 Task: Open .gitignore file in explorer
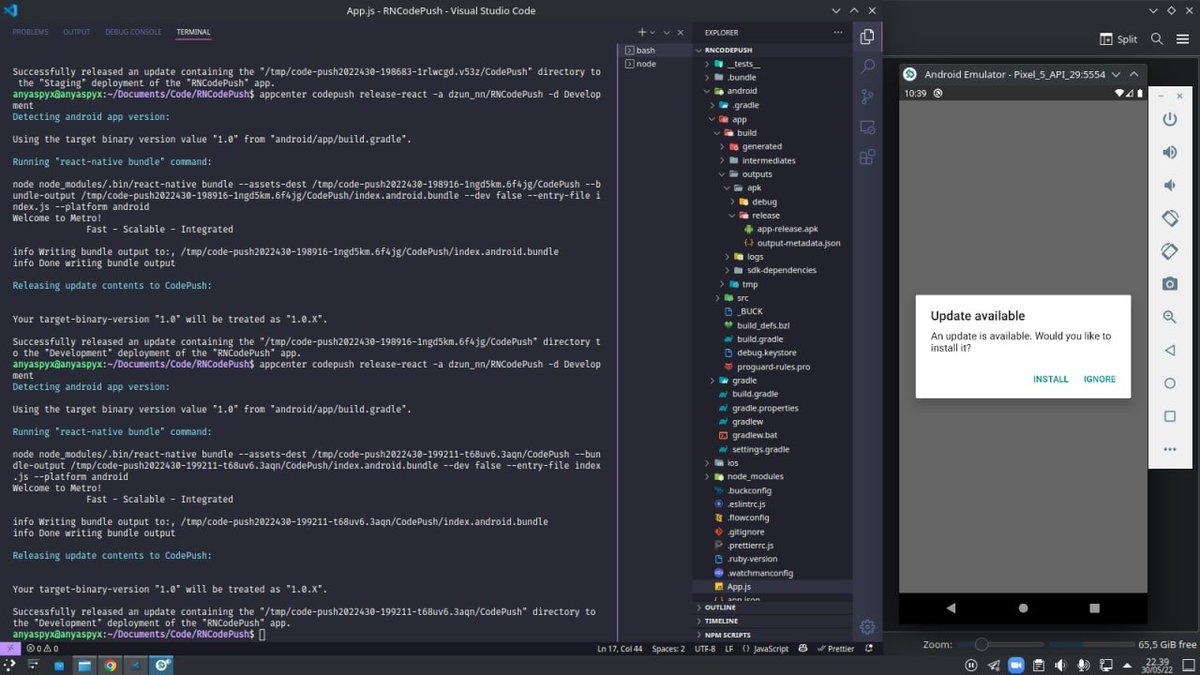[746, 532]
